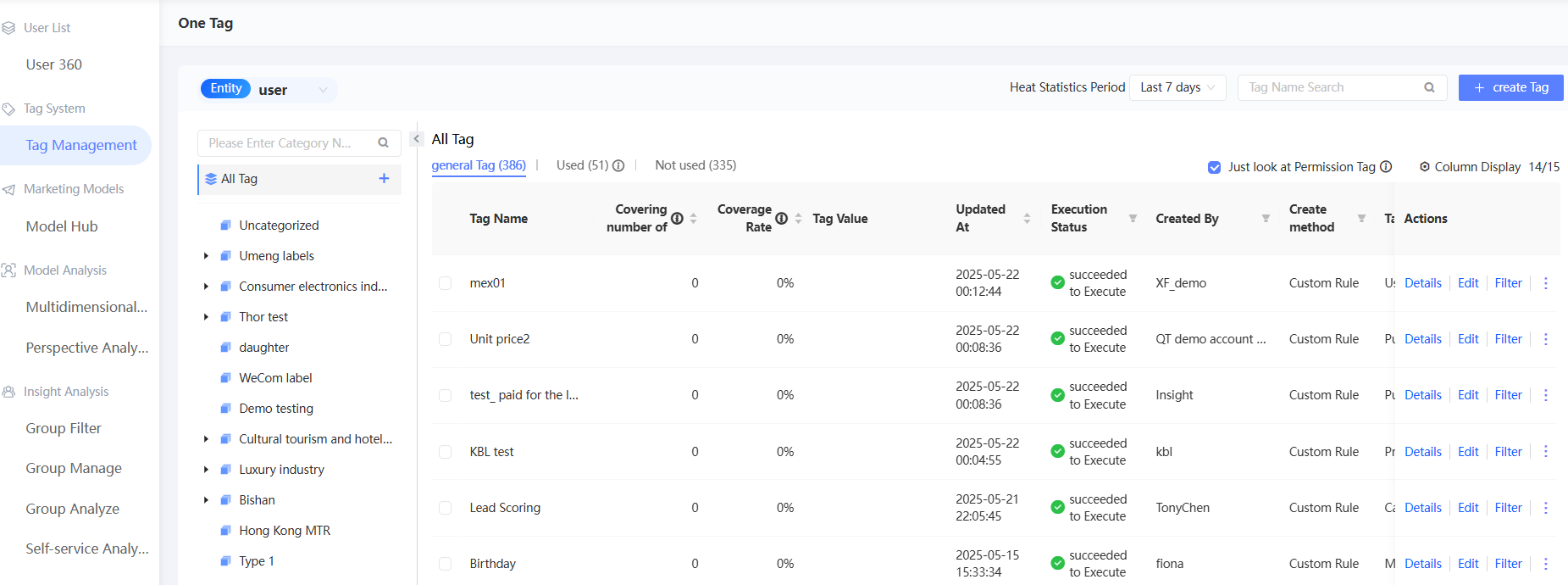The image size is (1568, 585).
Task: Click the plus icon beside All Tag category
Action: pyautogui.click(x=384, y=178)
